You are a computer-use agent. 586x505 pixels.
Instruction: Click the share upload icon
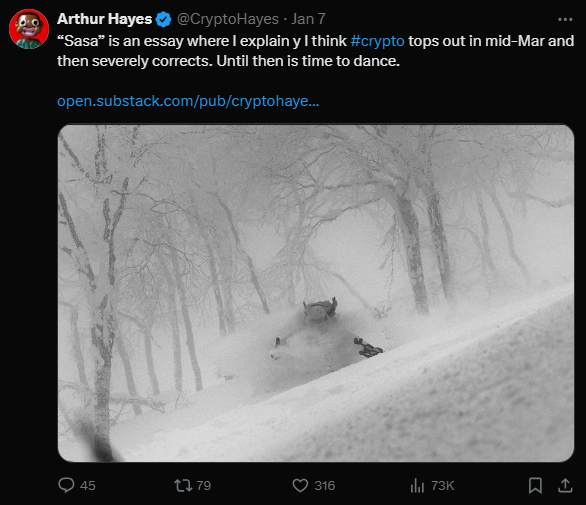565,485
